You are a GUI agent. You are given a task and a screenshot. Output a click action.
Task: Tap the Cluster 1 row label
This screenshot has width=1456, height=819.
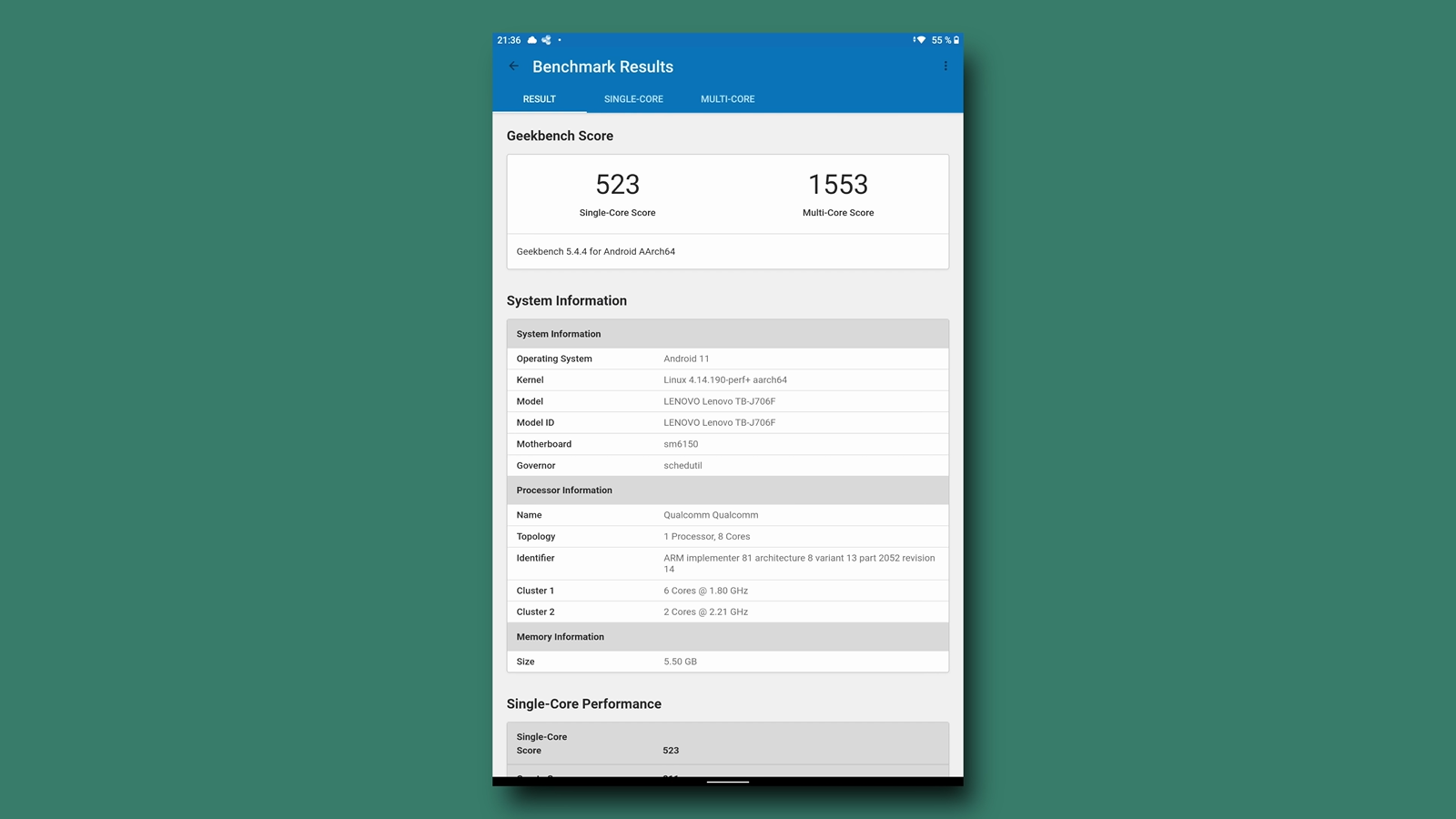(535, 591)
